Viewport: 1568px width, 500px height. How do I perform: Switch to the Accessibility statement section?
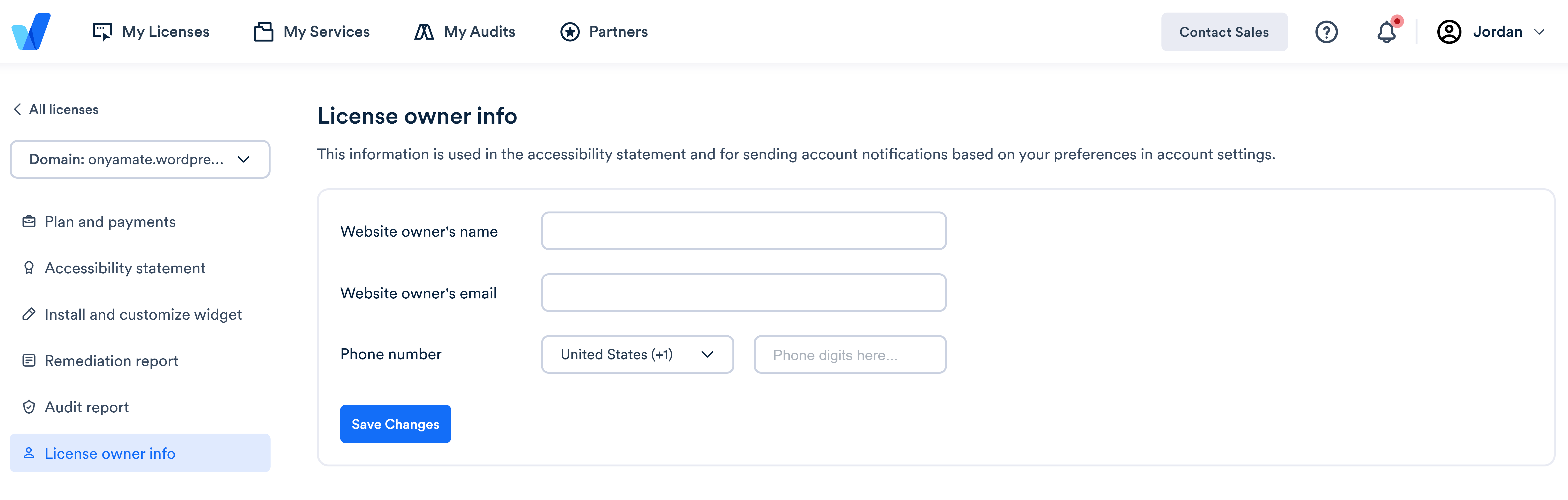[125, 268]
